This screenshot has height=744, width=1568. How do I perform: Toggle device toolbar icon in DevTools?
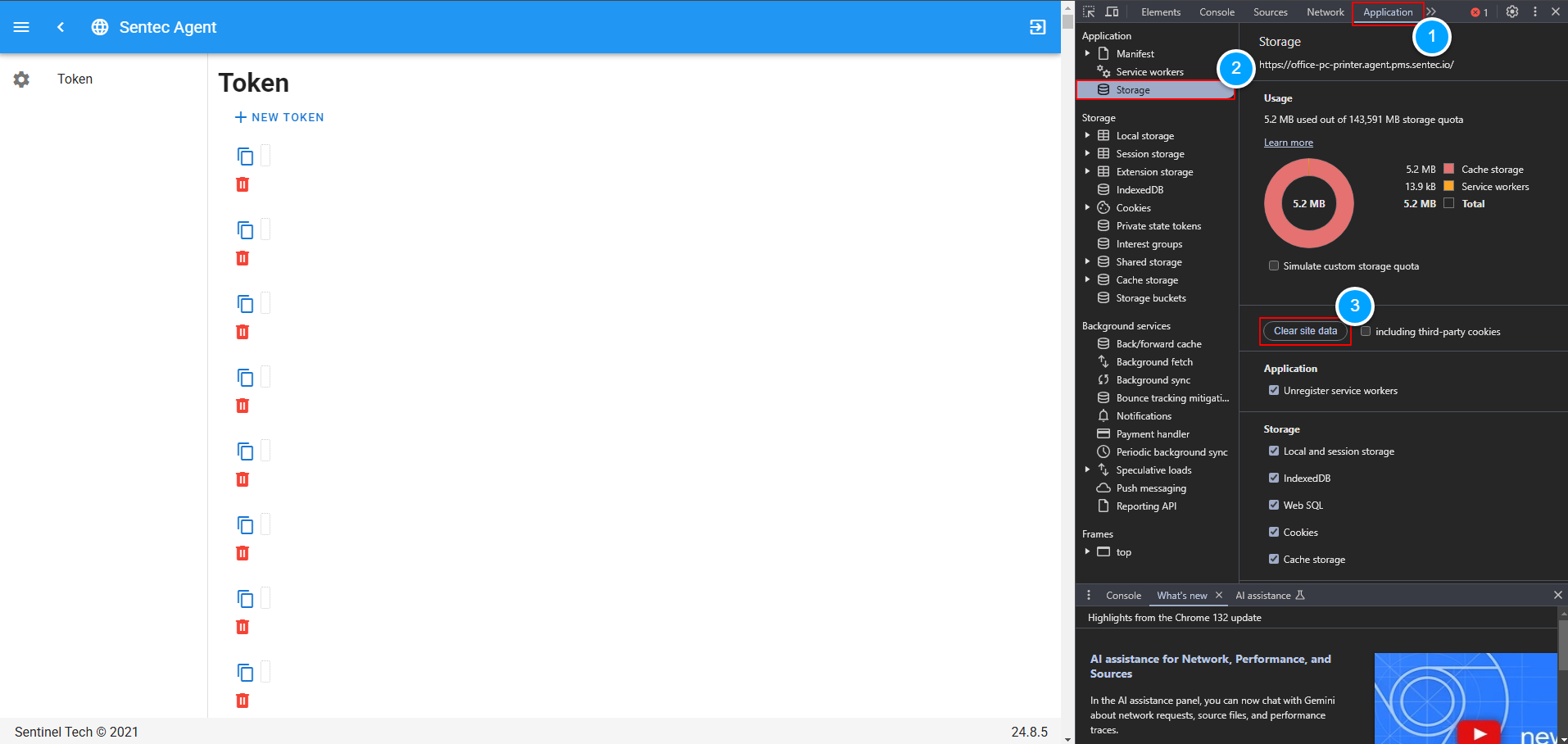click(x=1112, y=11)
